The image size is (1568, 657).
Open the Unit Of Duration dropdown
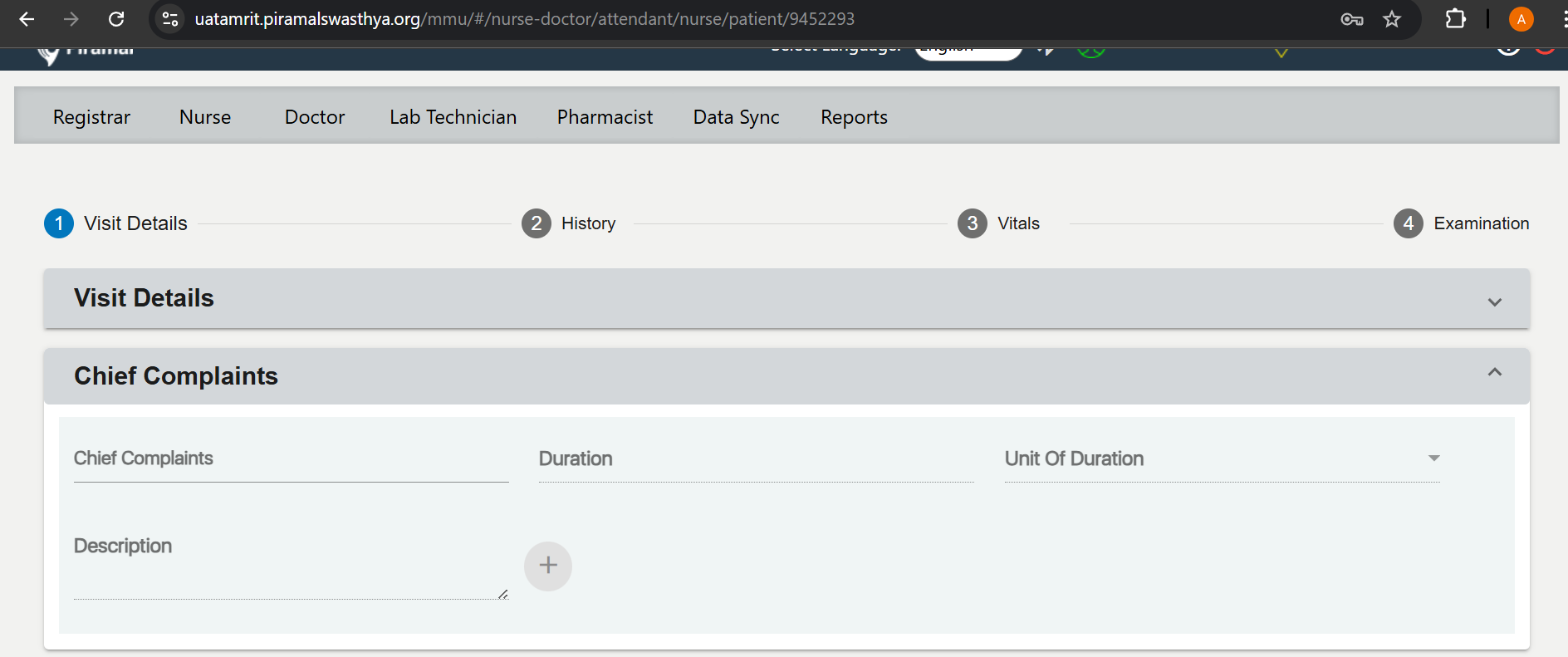click(1222, 459)
